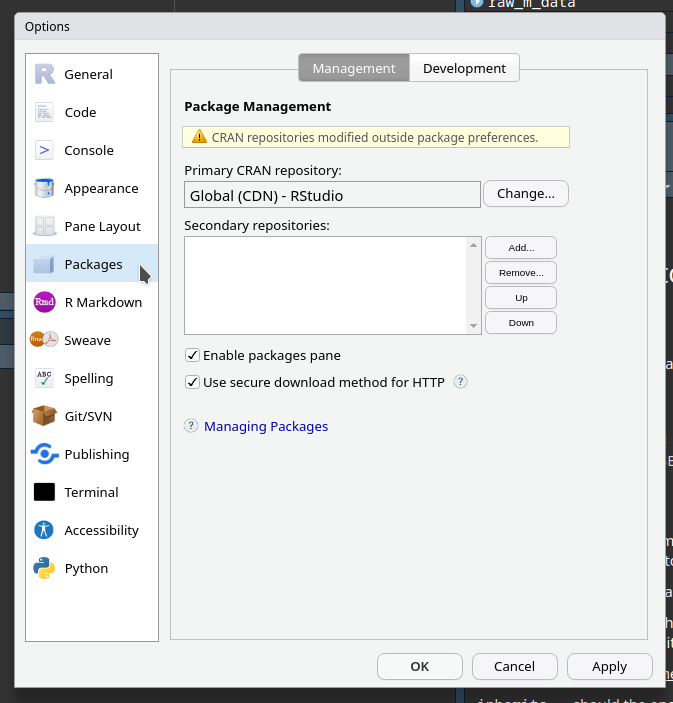
Task: Click the help icon beside secure download option
Action: coord(460,382)
